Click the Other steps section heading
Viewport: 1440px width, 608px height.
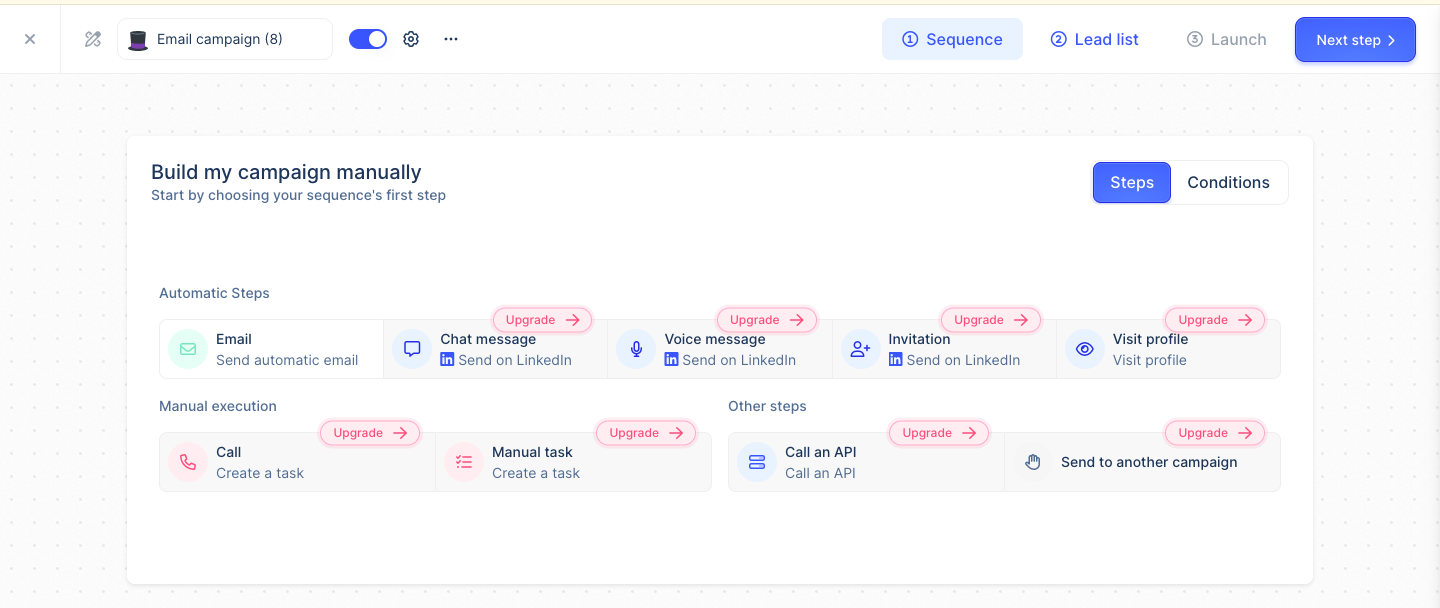tap(767, 406)
